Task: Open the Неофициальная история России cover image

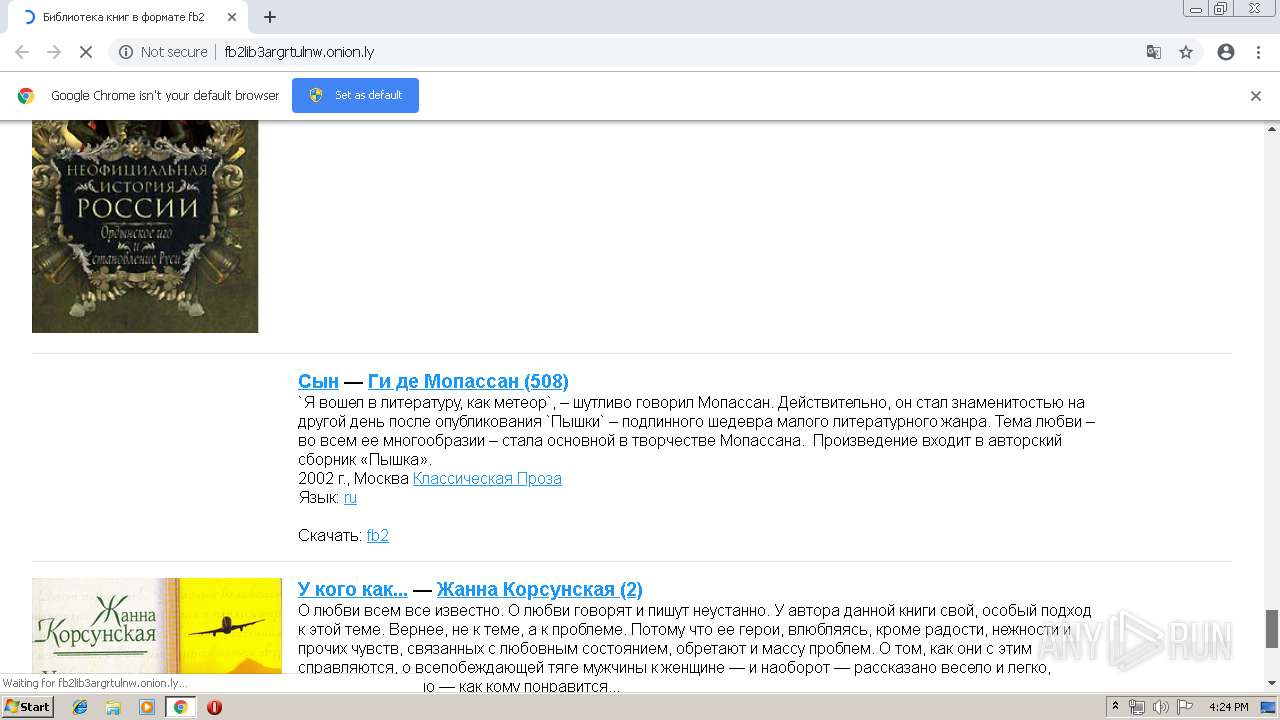Action: coord(145,226)
